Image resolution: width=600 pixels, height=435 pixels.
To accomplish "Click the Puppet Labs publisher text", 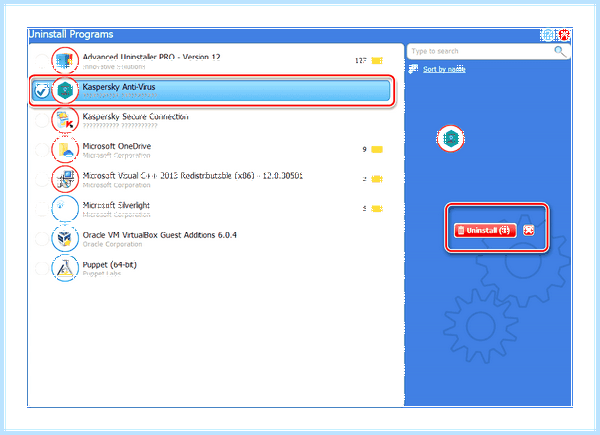I will tap(102, 274).
